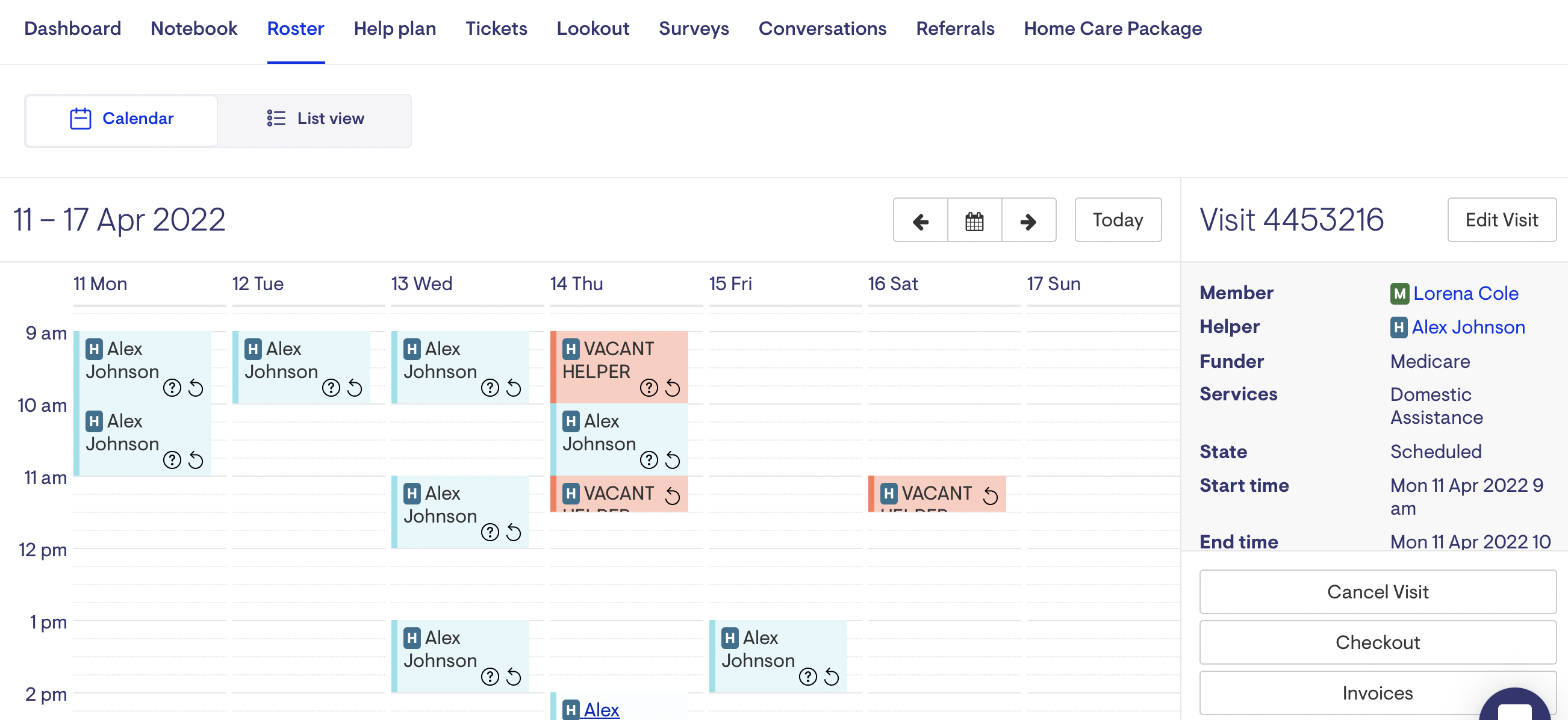Viewport: 1568px width, 720px height.
Task: Click recurring icon on Friday 1 pm visit
Action: [832, 676]
